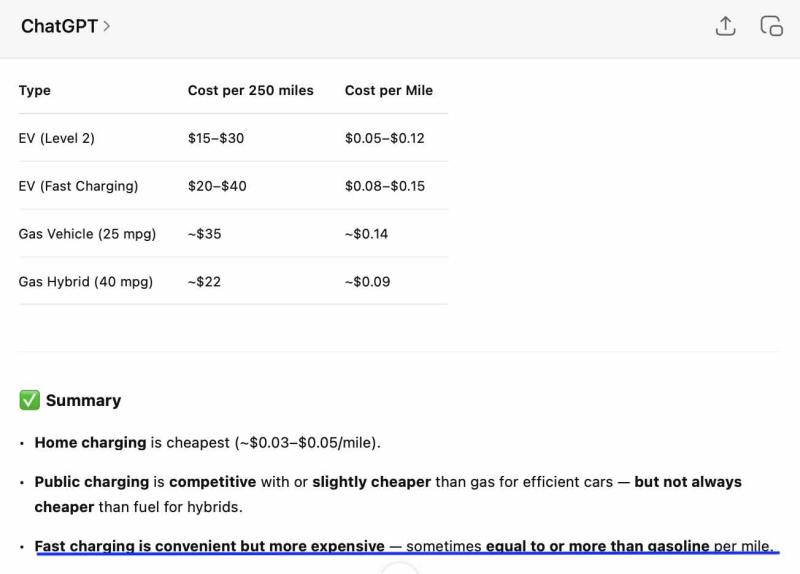Click the green checkmark Summary emoji
Screen dimensions: 800x574
click(x=29, y=400)
